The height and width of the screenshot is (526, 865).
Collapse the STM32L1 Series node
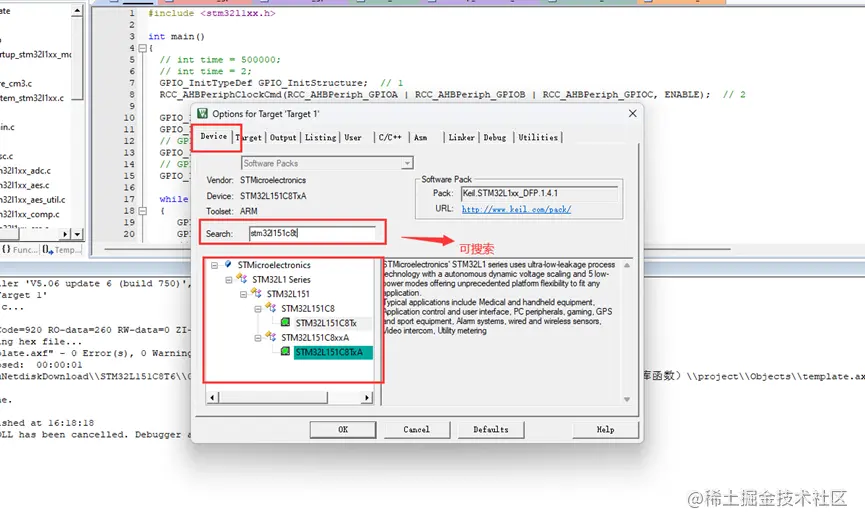pos(228,280)
